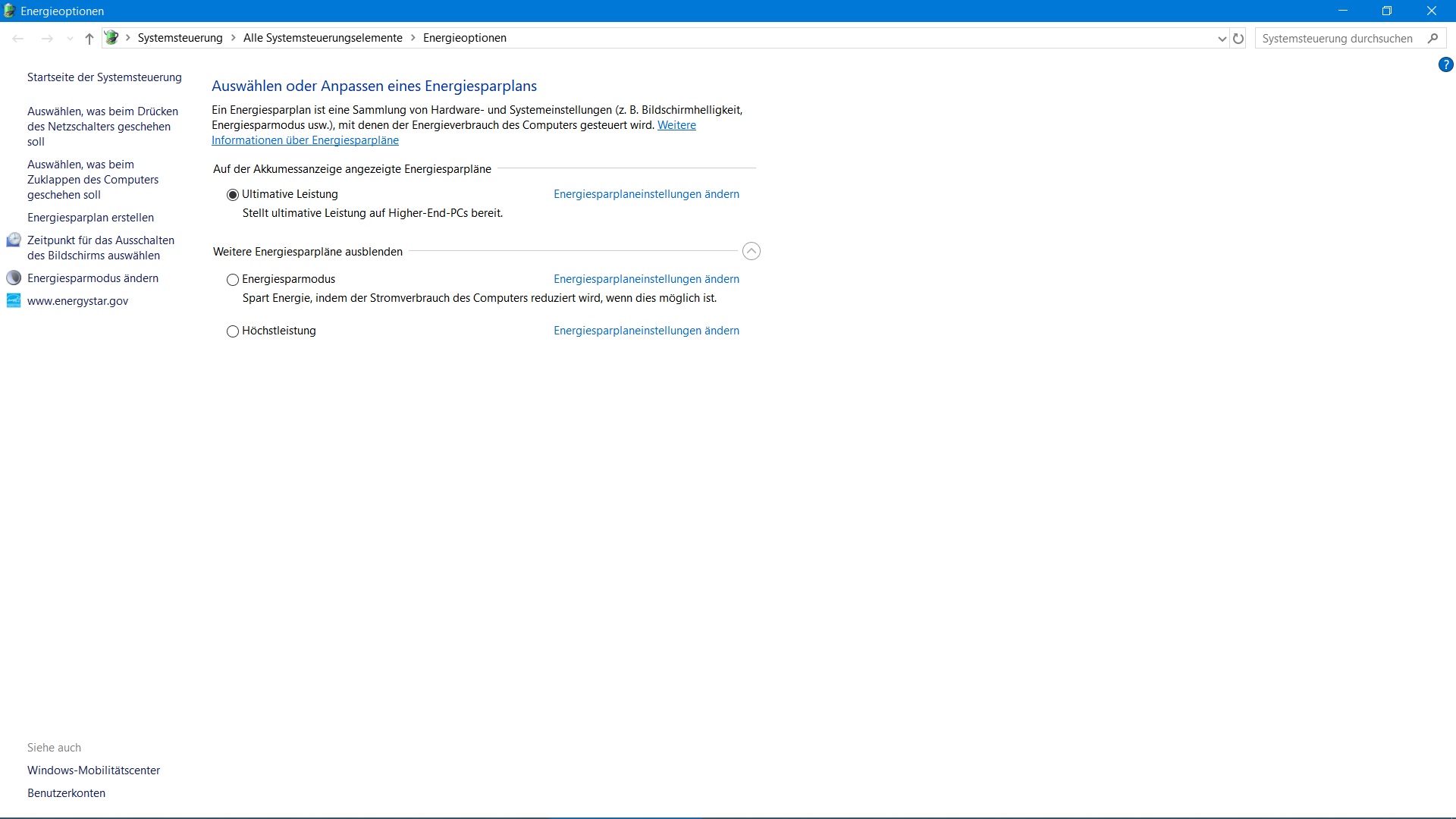Collapse the Weitere Energiesparpläne section
This screenshot has height=819, width=1456.
tap(751, 252)
